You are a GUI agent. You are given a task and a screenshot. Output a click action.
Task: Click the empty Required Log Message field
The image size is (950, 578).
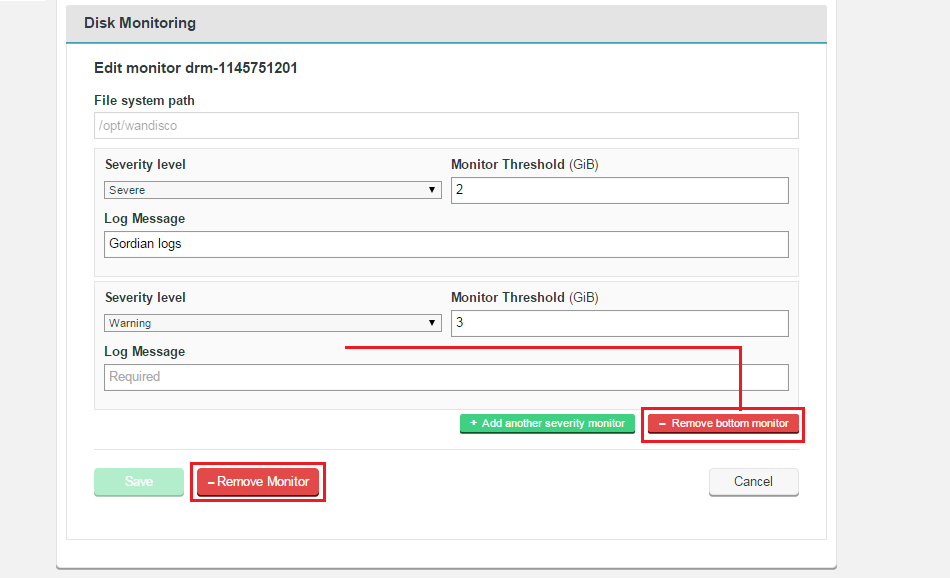(x=446, y=377)
